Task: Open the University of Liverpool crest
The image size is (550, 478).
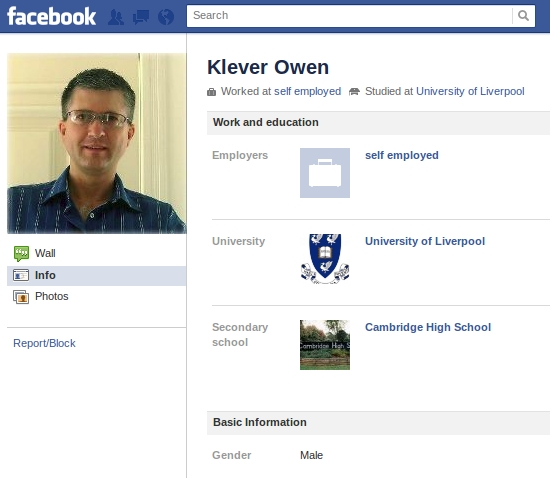Action: point(325,259)
